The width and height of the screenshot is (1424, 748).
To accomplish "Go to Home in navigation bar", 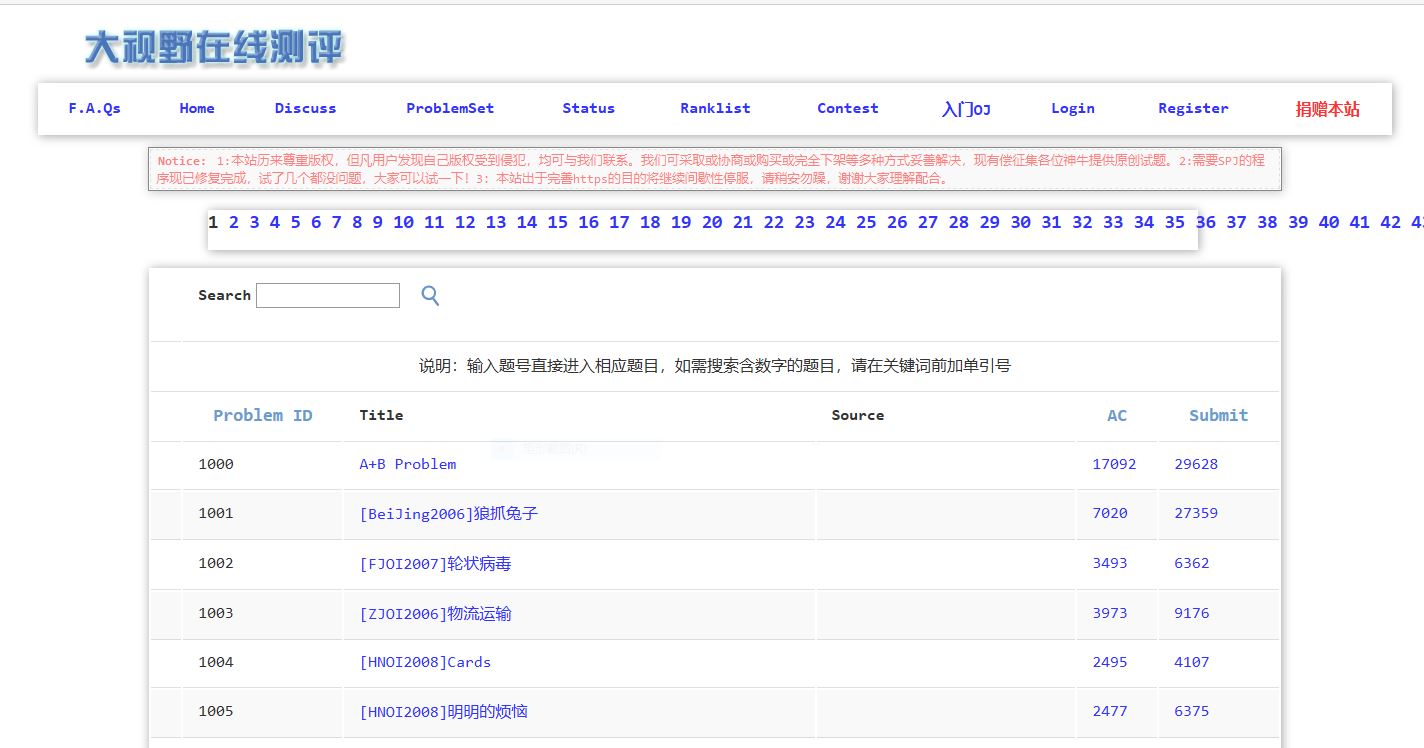I will pos(197,108).
